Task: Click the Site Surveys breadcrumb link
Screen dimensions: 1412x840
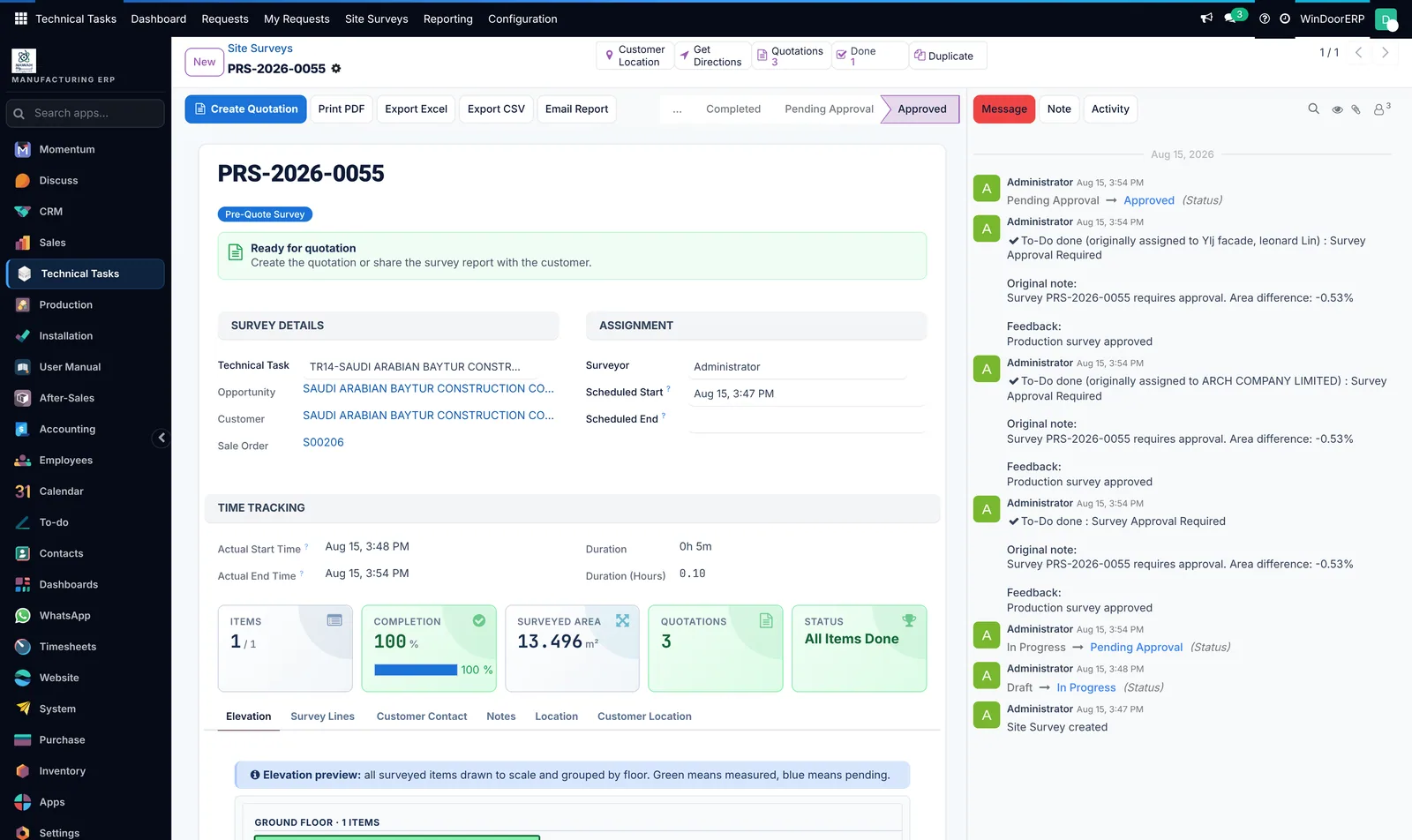Action: pyautogui.click(x=259, y=49)
